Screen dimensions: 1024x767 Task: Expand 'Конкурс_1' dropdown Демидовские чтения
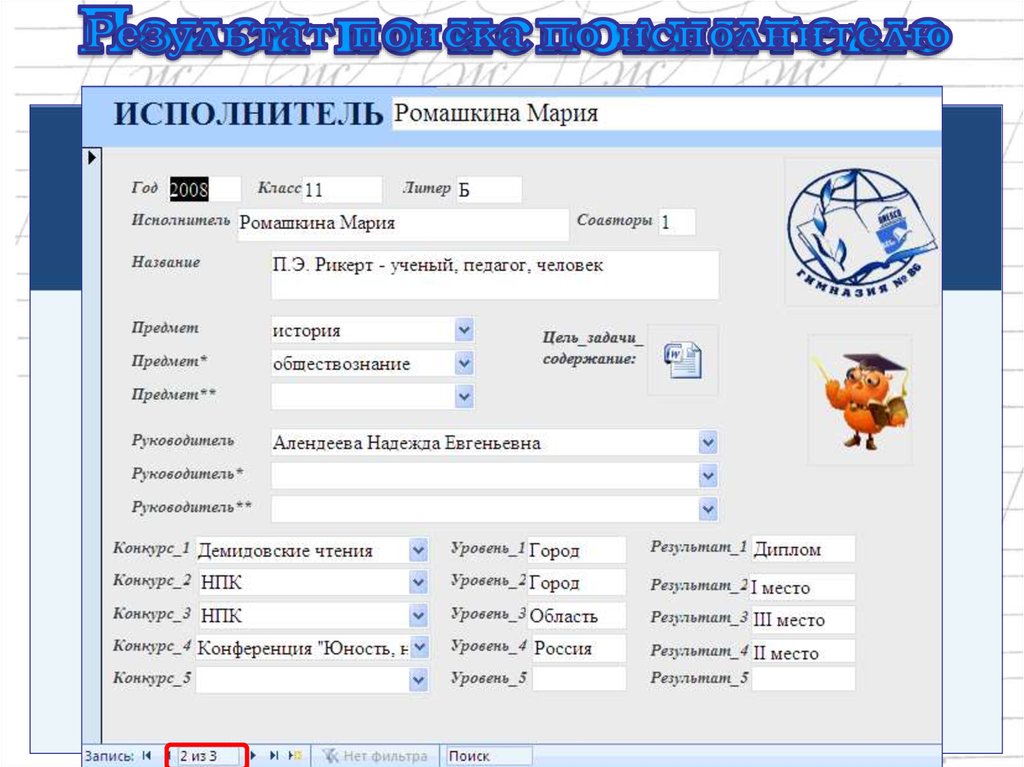point(419,550)
